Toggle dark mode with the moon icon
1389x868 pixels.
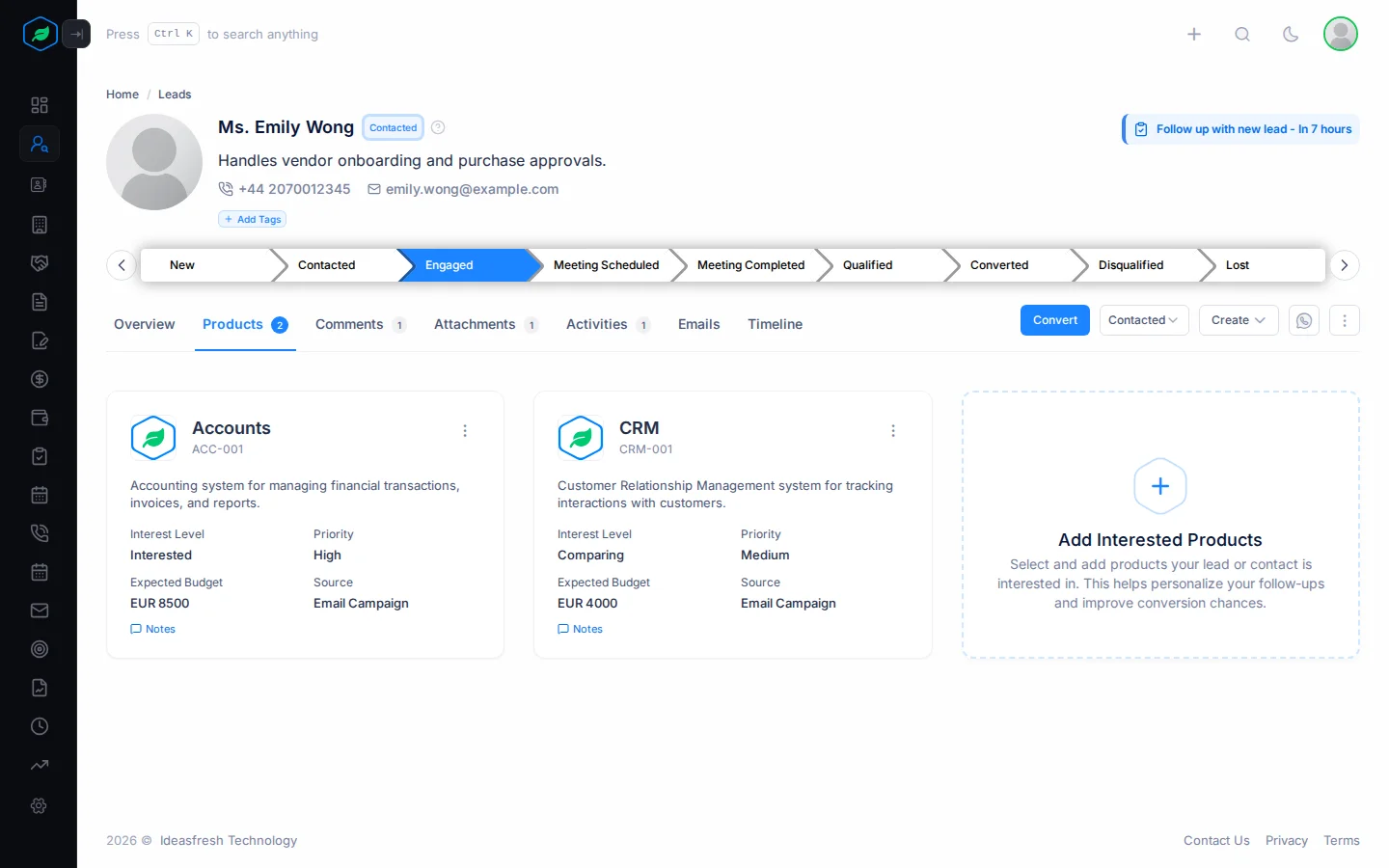1291,34
